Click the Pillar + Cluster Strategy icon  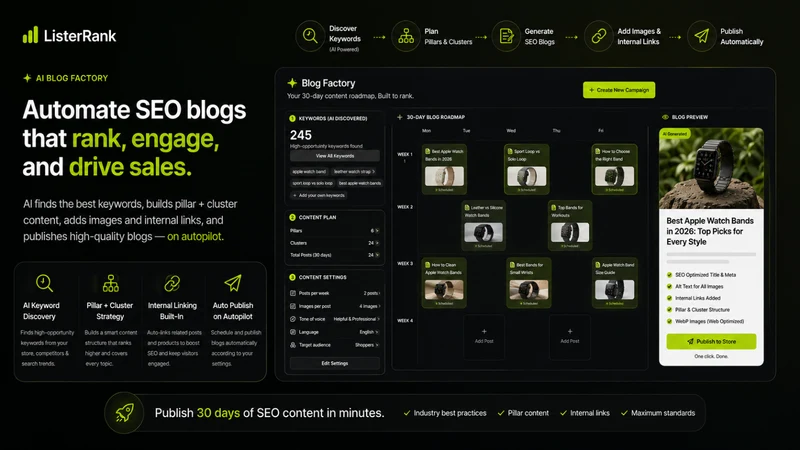coord(110,283)
